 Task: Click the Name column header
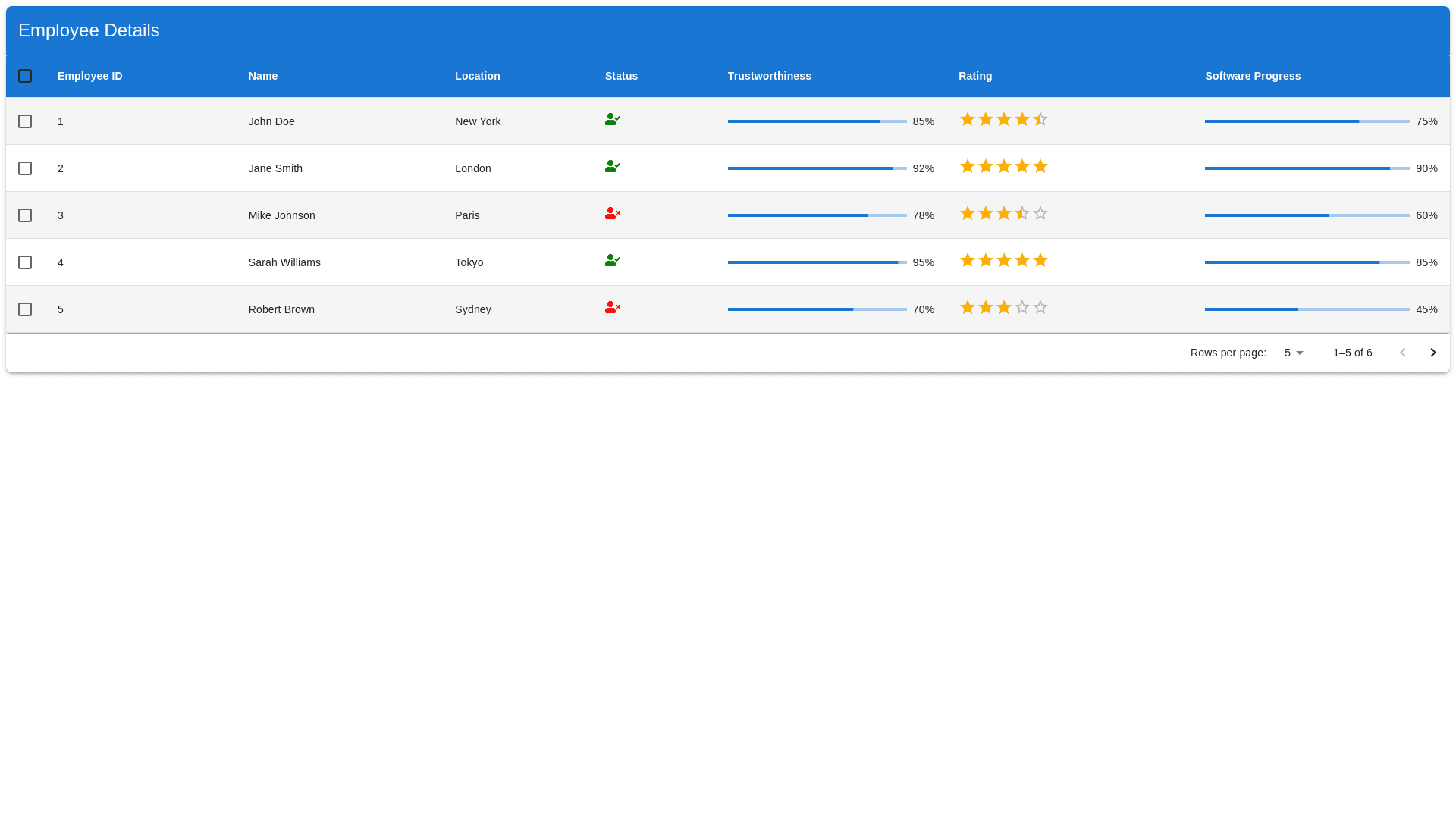(263, 76)
